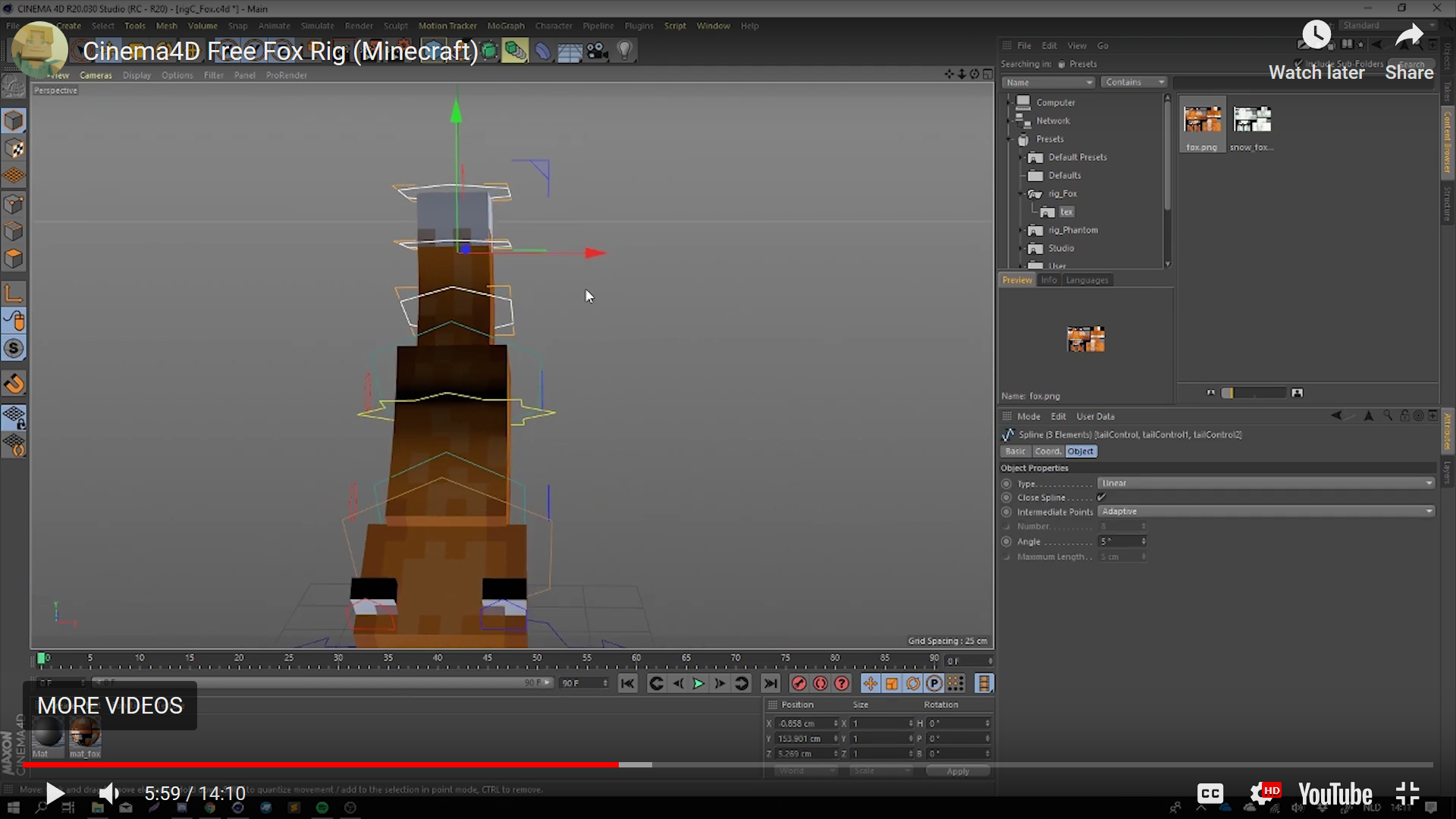Image resolution: width=1456 pixels, height=819 pixels.
Task: Select the axis L-shaped icon
Action: tap(14, 293)
